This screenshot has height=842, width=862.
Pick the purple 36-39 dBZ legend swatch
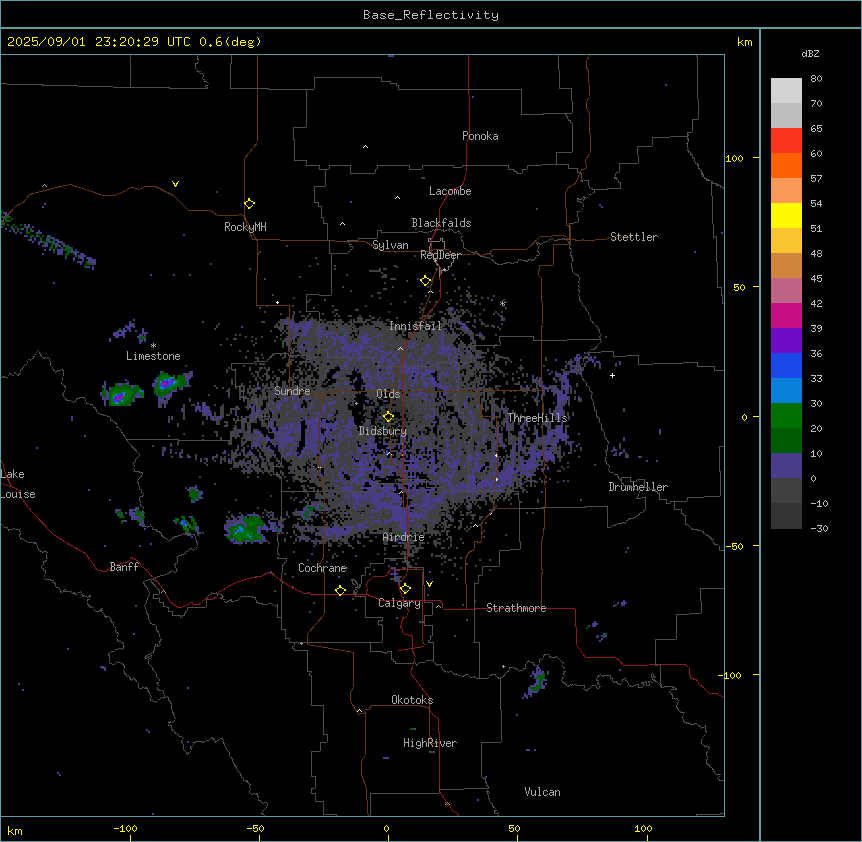pyautogui.click(x=786, y=341)
